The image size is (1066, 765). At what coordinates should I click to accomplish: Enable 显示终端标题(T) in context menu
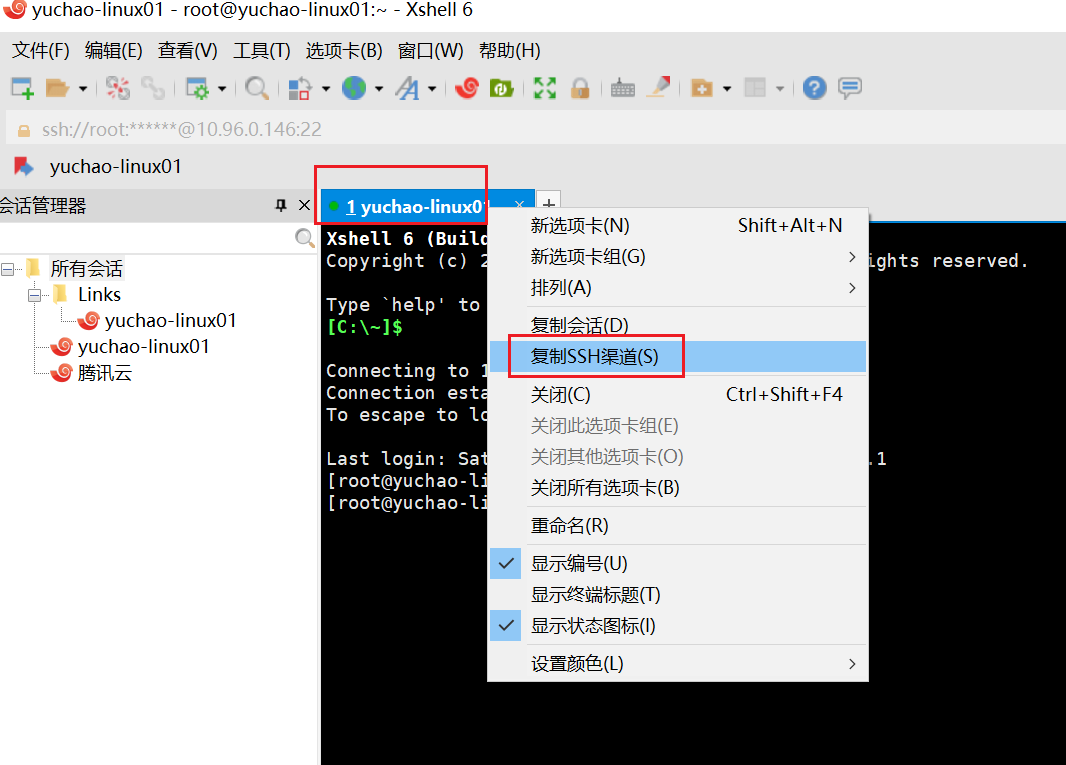(x=595, y=595)
